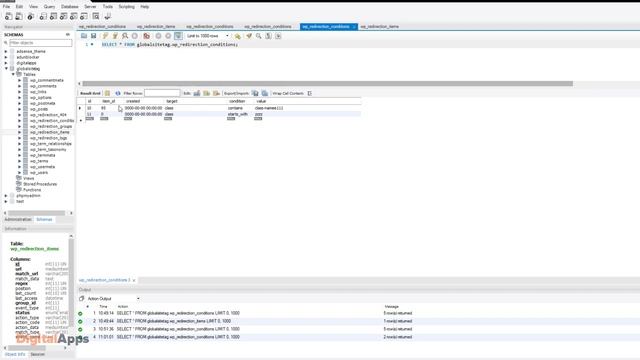Execute statement under cursor icon

tap(115, 36)
